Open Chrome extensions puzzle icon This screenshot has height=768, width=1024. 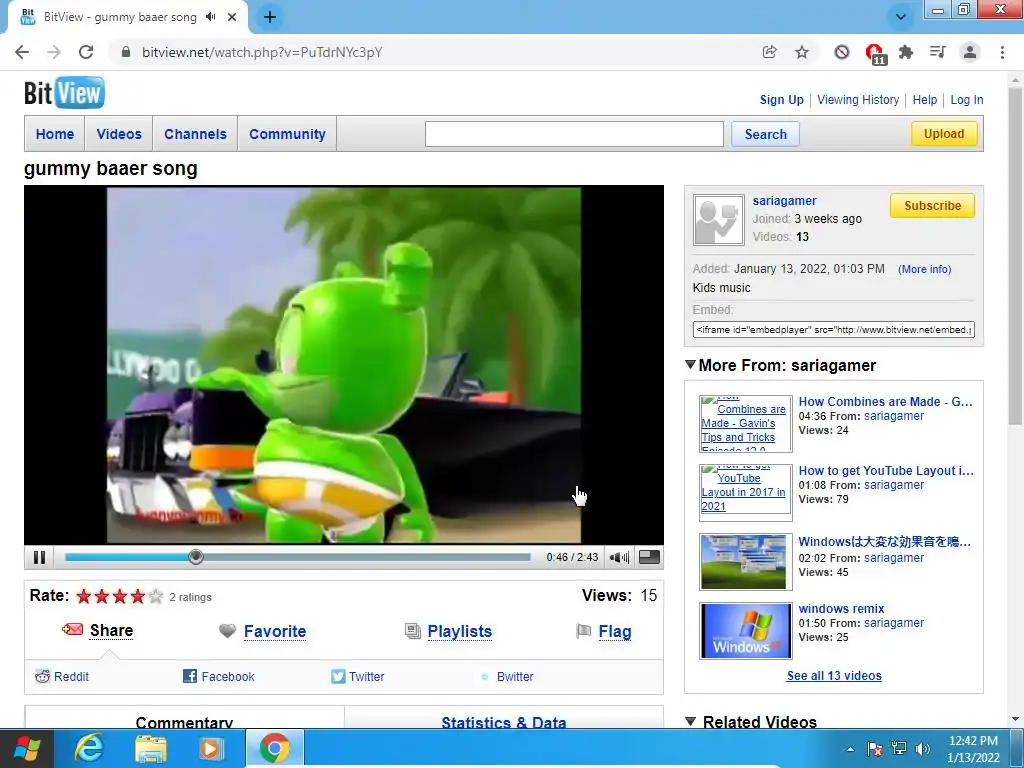click(x=906, y=52)
